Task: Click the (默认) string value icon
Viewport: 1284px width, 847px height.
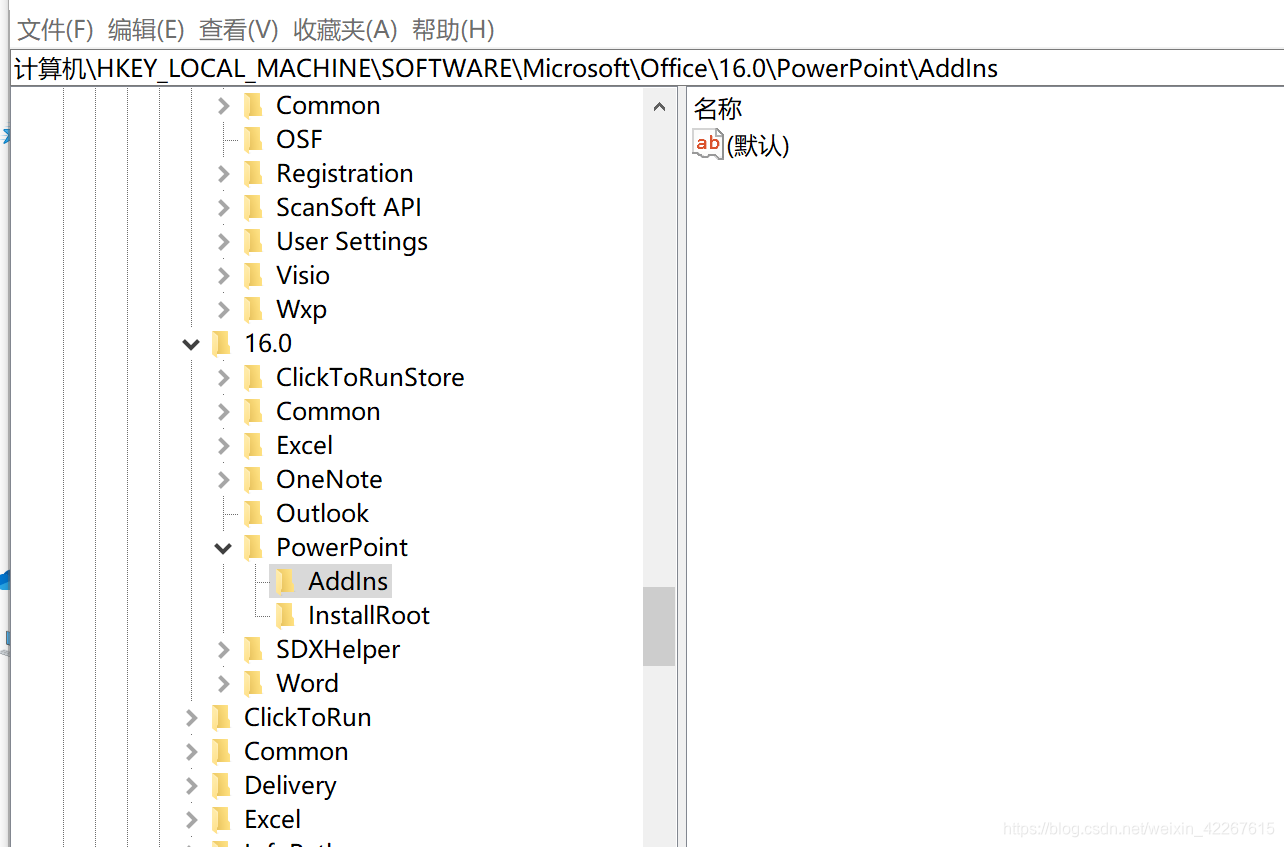Action: point(707,144)
